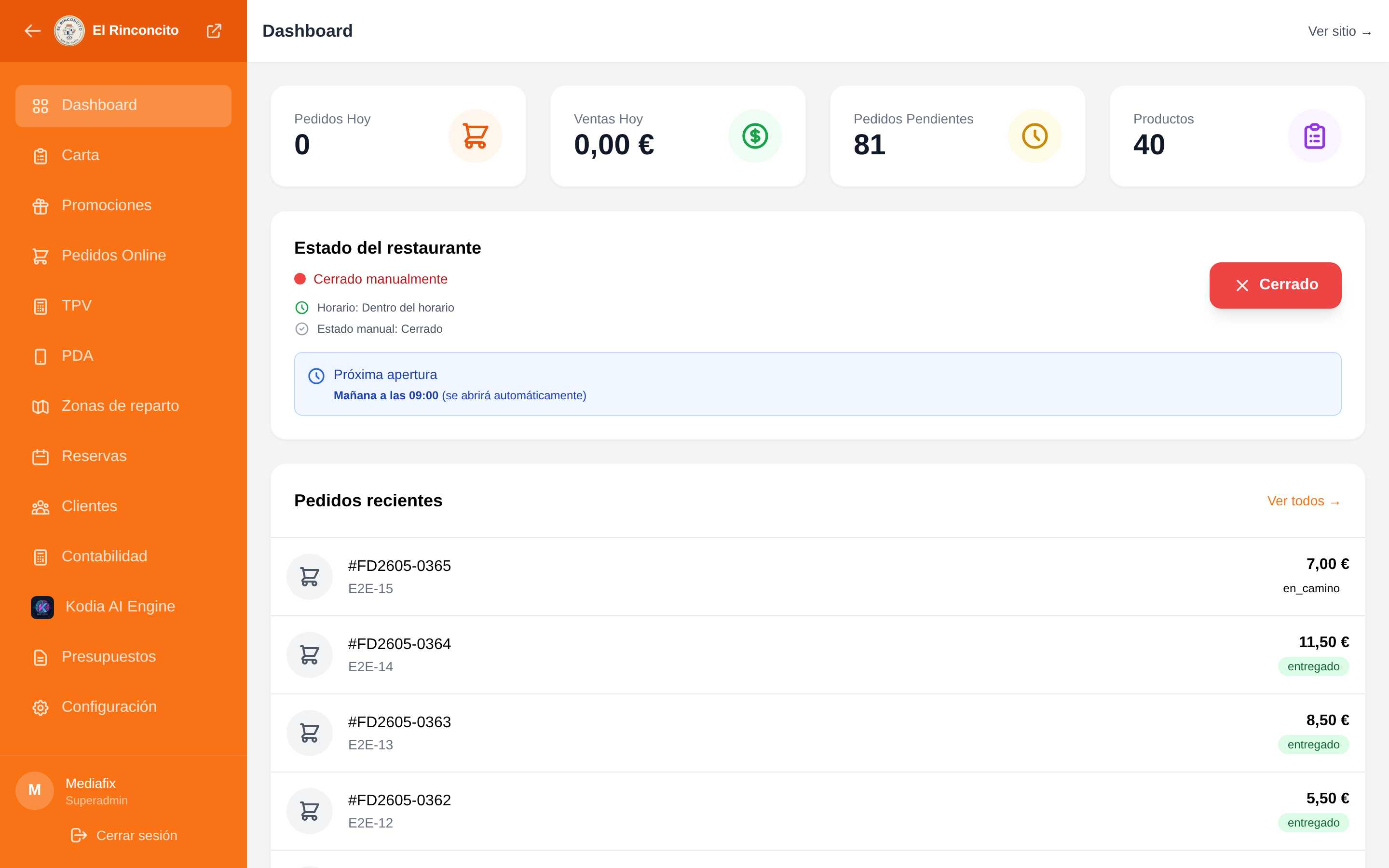This screenshot has width=1389, height=868.
Task: Click the TPV calculator icon
Action: [40, 306]
